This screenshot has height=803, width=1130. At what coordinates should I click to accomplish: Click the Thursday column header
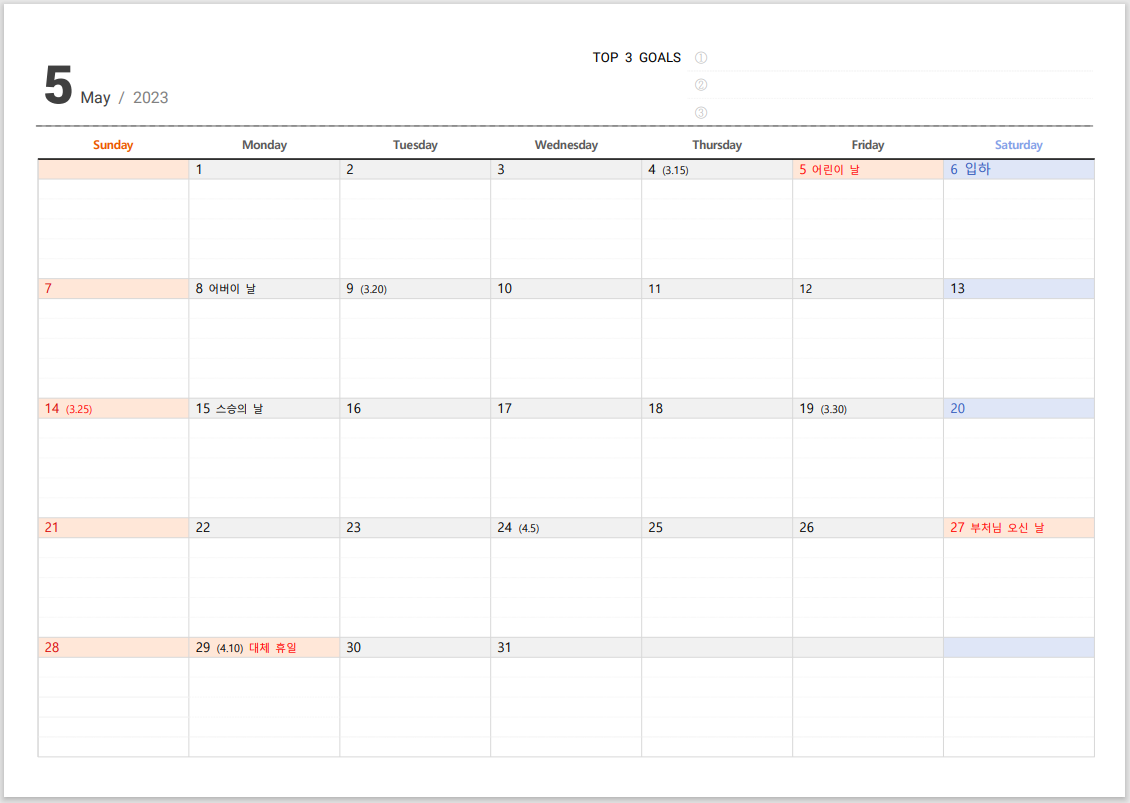(717, 145)
